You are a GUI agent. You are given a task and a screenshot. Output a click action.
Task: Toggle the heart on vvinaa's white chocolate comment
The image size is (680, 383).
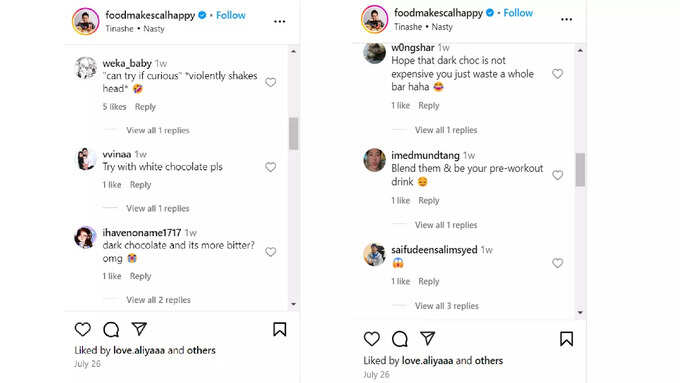coord(271,167)
